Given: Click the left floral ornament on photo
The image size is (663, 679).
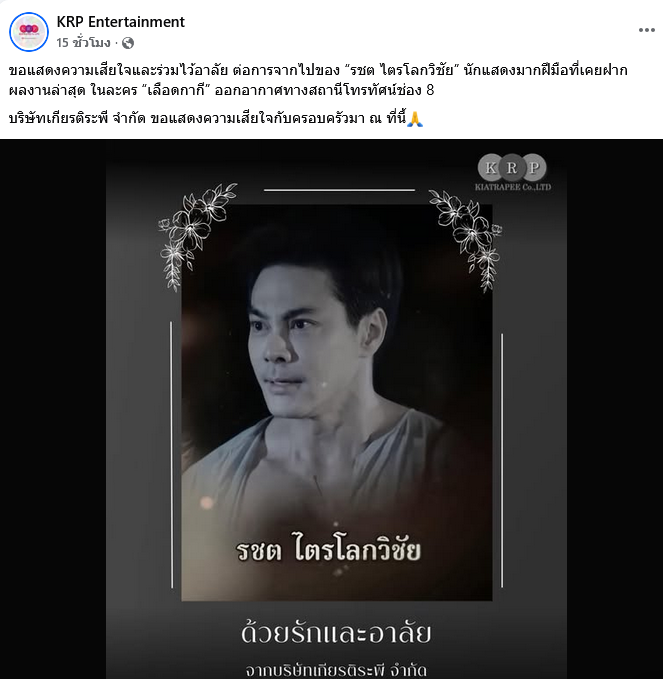Looking at the screenshot, I should tap(195, 235).
